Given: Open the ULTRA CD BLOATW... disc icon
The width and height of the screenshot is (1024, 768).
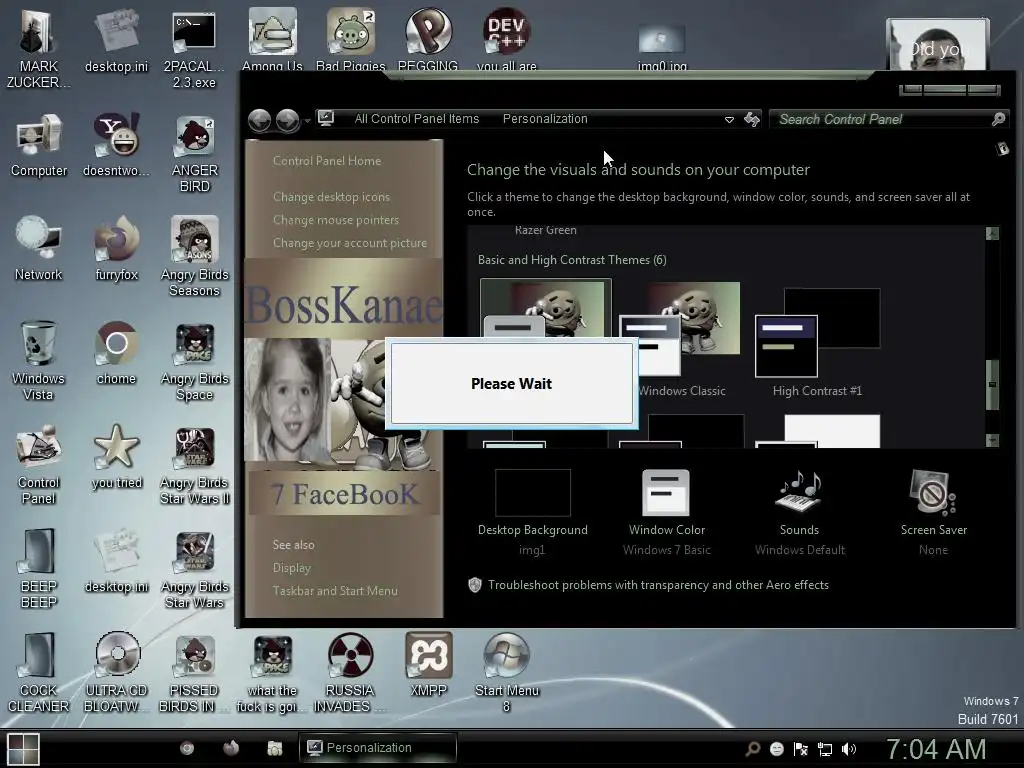Looking at the screenshot, I should tap(116, 673).
